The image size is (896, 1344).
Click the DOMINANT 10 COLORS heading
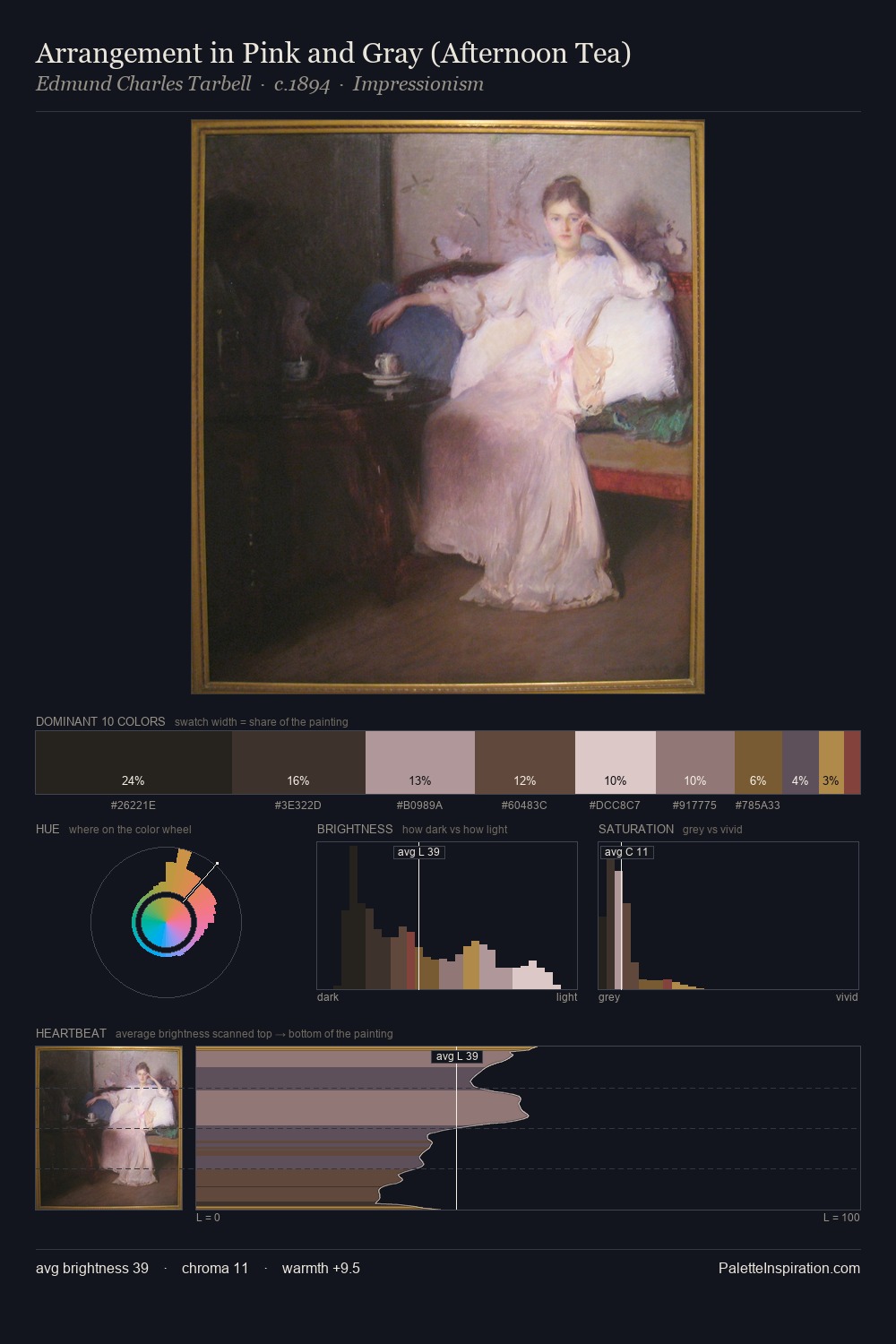pos(100,721)
